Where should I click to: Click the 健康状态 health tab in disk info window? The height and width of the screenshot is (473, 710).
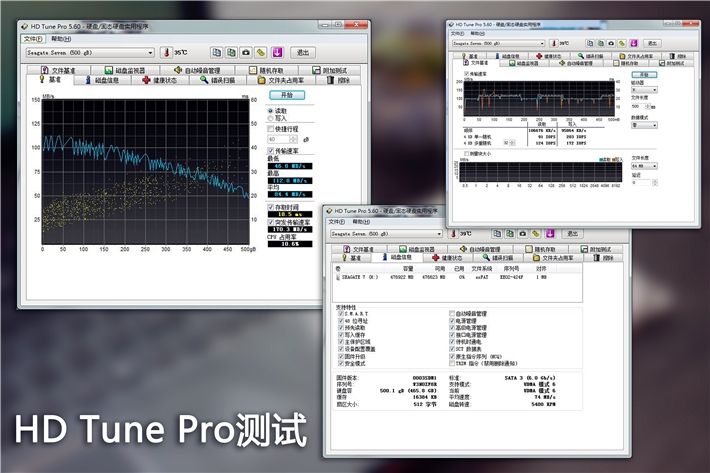[446, 258]
